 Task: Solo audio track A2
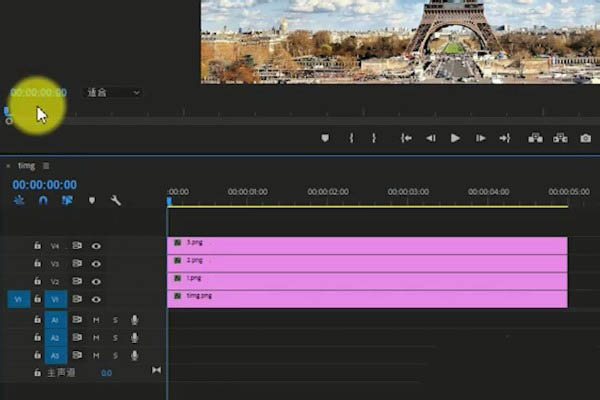[115, 337]
